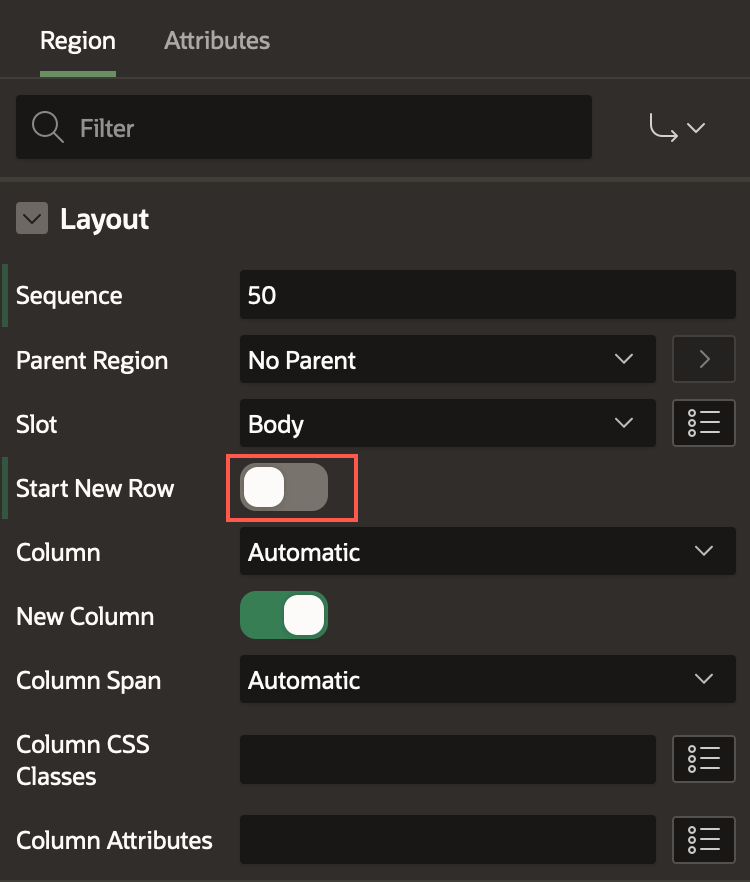The width and height of the screenshot is (750, 882).
Task: Click the Go to Parent Region arrow button
Action: 704,359
